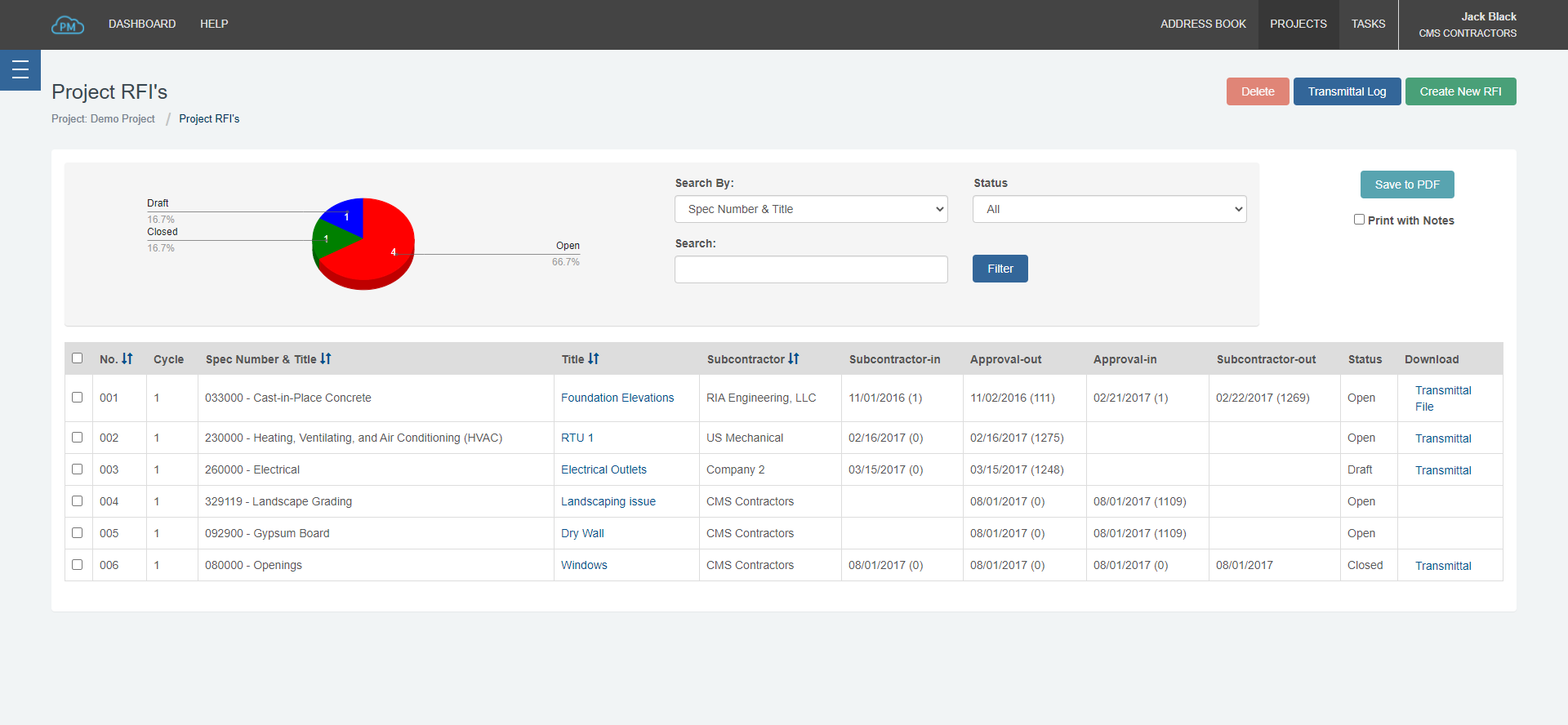Click the Subcontractor-out column header
Viewport: 1568px width, 725px height.
(x=1266, y=359)
